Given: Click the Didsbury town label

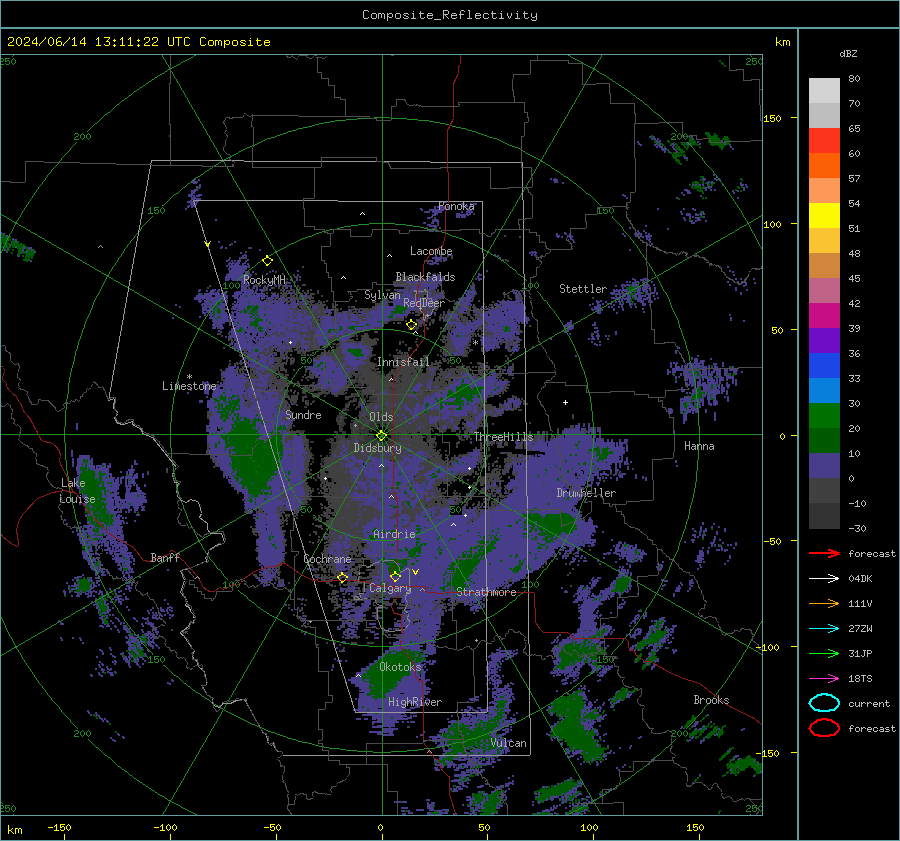Looking at the screenshot, I should (377, 448).
